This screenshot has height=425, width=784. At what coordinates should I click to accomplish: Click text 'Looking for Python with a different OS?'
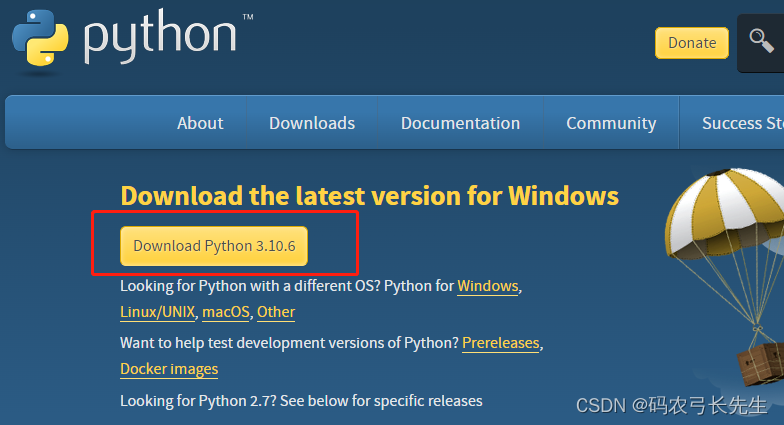[250, 286]
